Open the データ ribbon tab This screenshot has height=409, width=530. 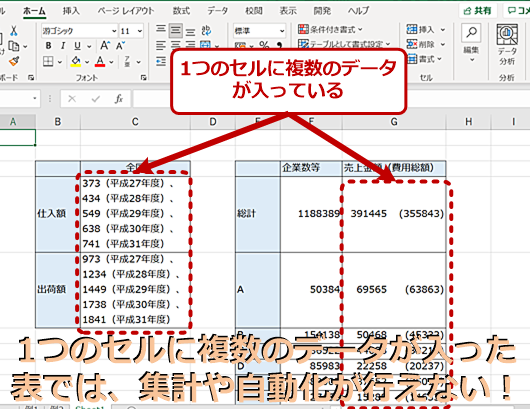218,11
